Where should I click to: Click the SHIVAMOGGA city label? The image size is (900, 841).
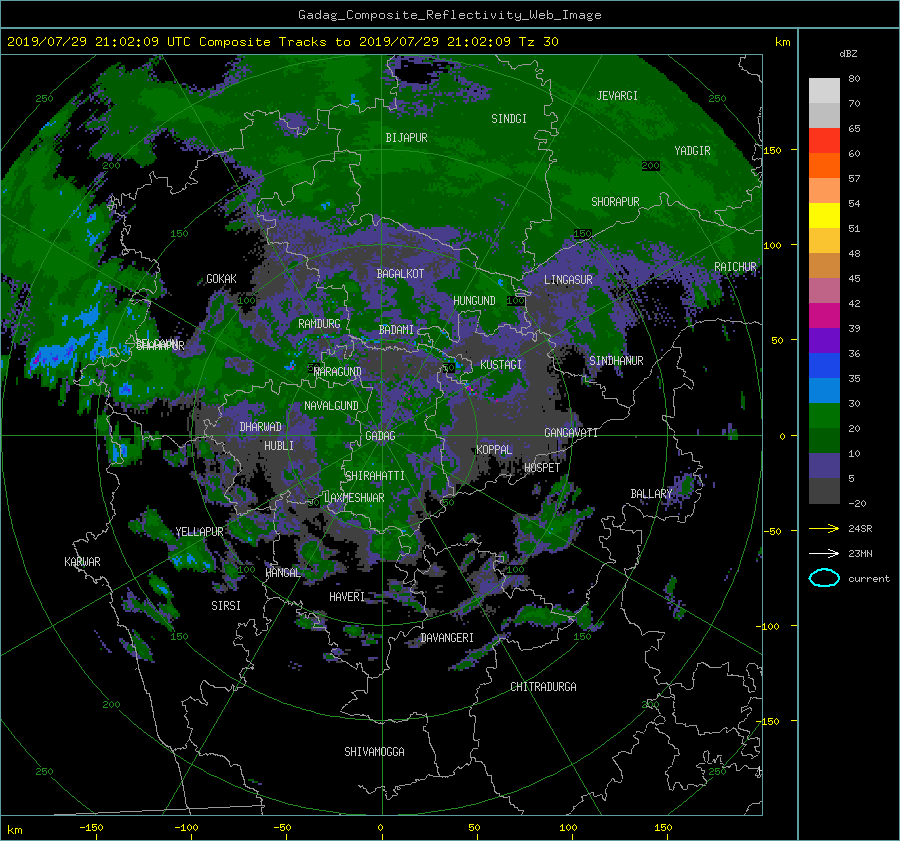374,751
